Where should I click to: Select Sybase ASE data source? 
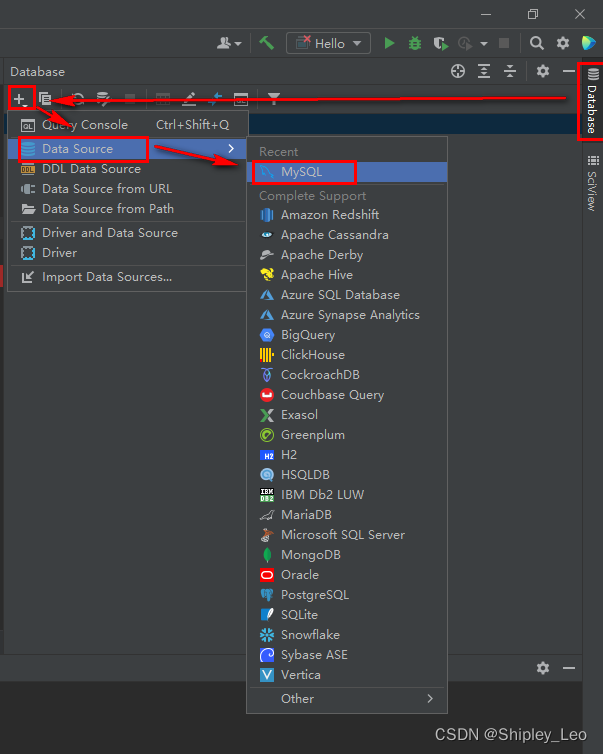pyautogui.click(x=347, y=655)
